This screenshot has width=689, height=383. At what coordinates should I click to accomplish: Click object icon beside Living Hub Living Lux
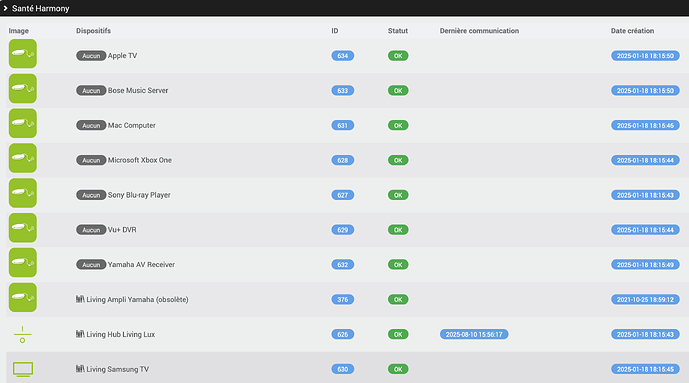point(80,334)
